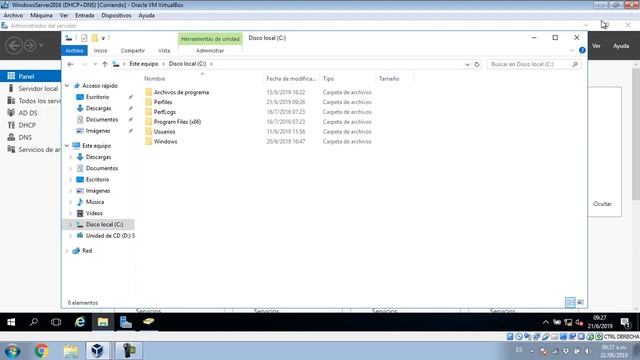640x360 pixels.
Task: Click the Explorer up-one-level arrow
Action: point(105,64)
